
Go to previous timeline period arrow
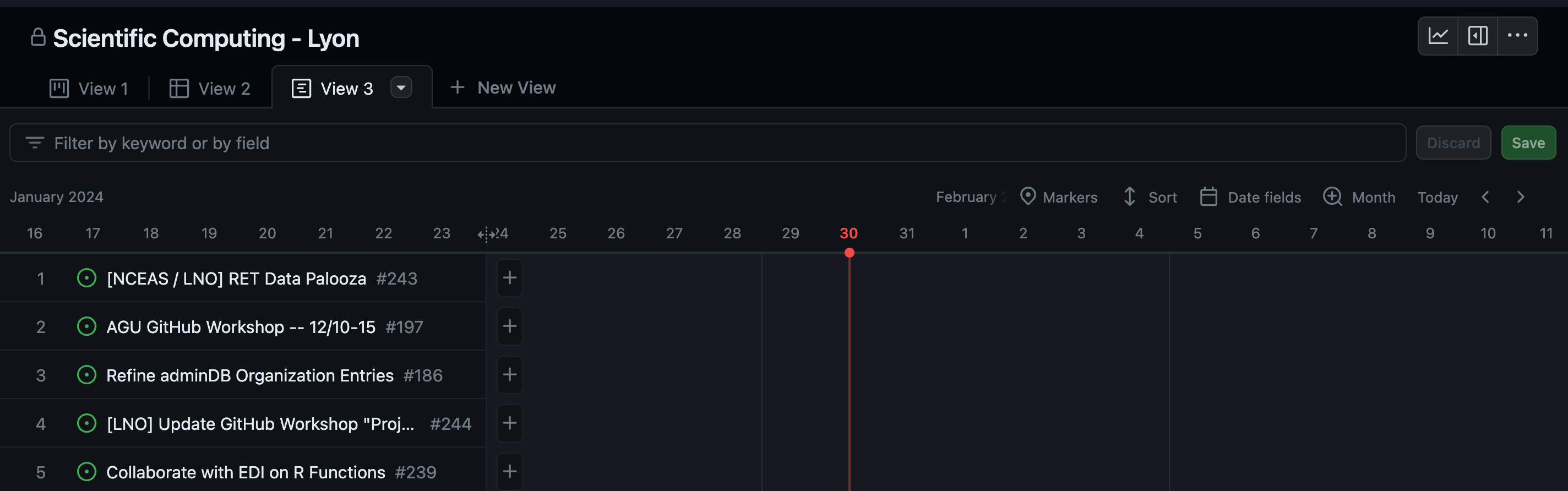1485,197
